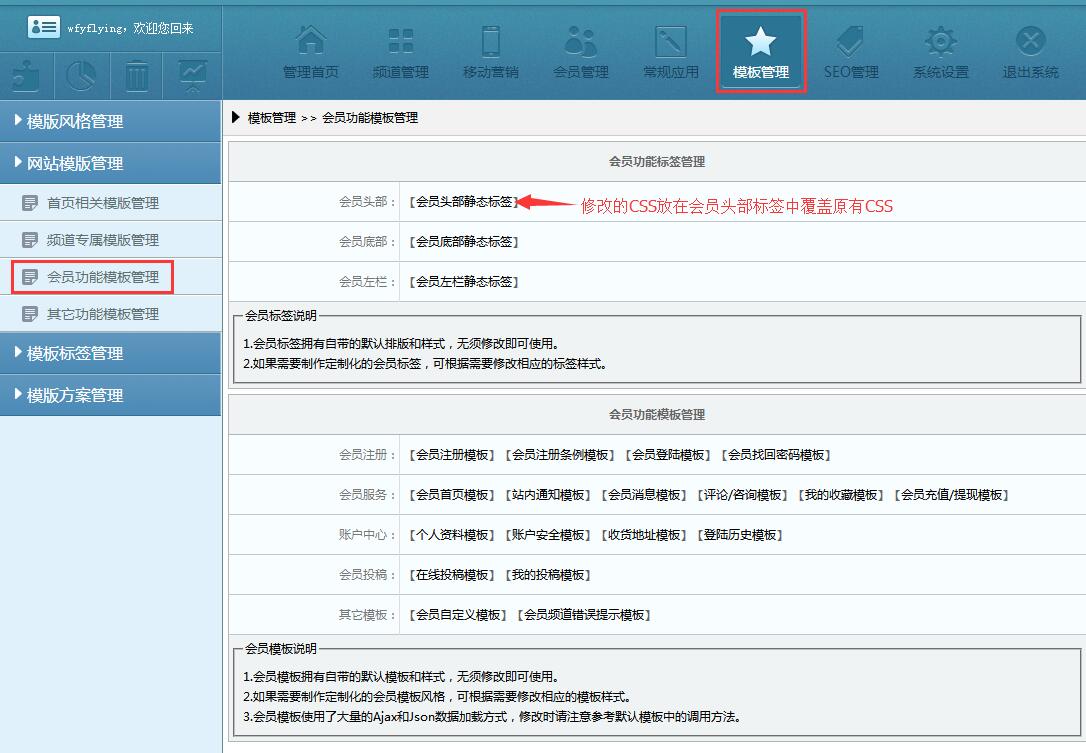Open SEO管理 tag icon

tap(851, 42)
